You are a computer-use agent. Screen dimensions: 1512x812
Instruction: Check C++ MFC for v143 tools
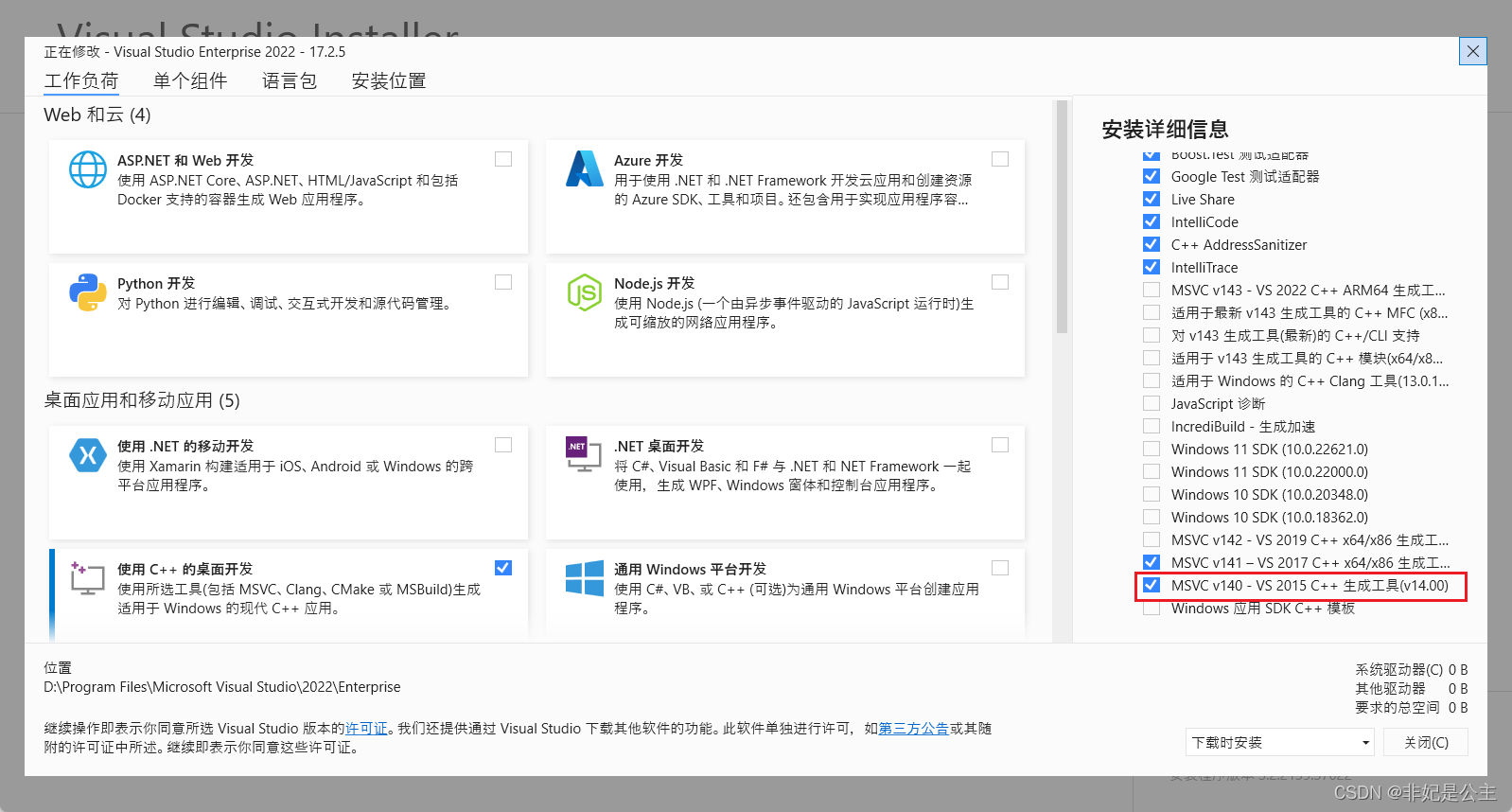[1152, 312]
